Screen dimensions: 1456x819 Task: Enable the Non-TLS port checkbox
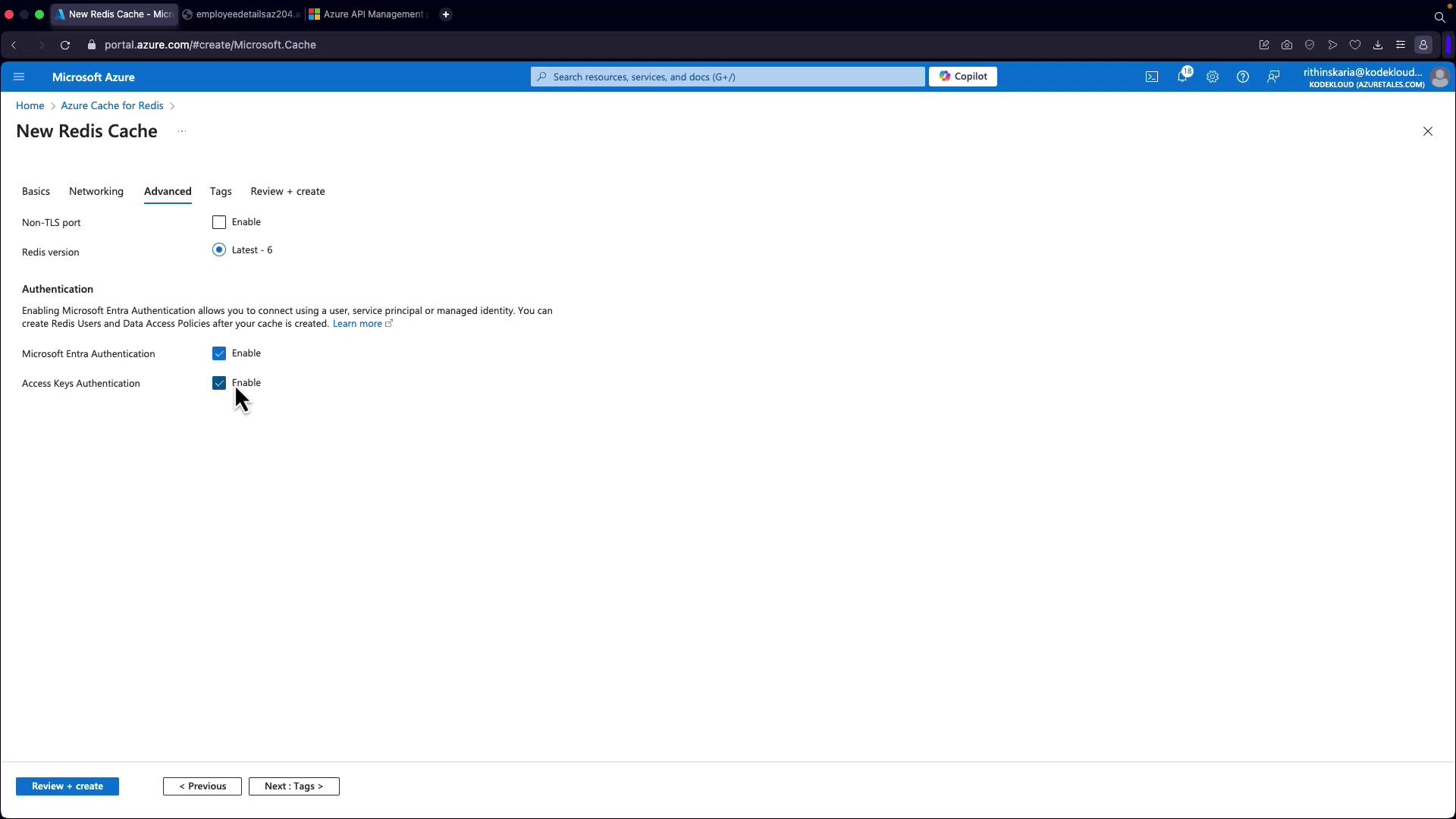click(x=219, y=222)
